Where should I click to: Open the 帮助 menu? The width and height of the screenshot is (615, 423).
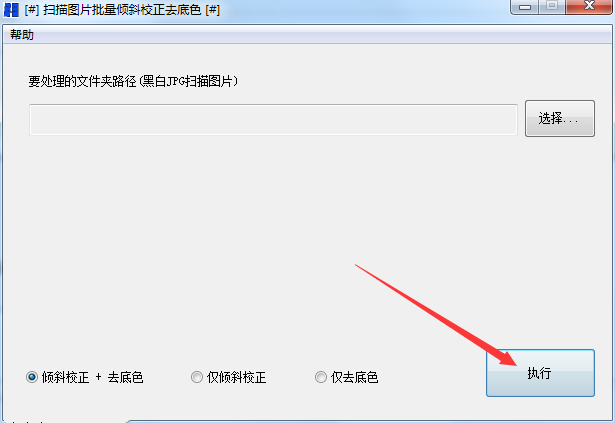click(22, 35)
